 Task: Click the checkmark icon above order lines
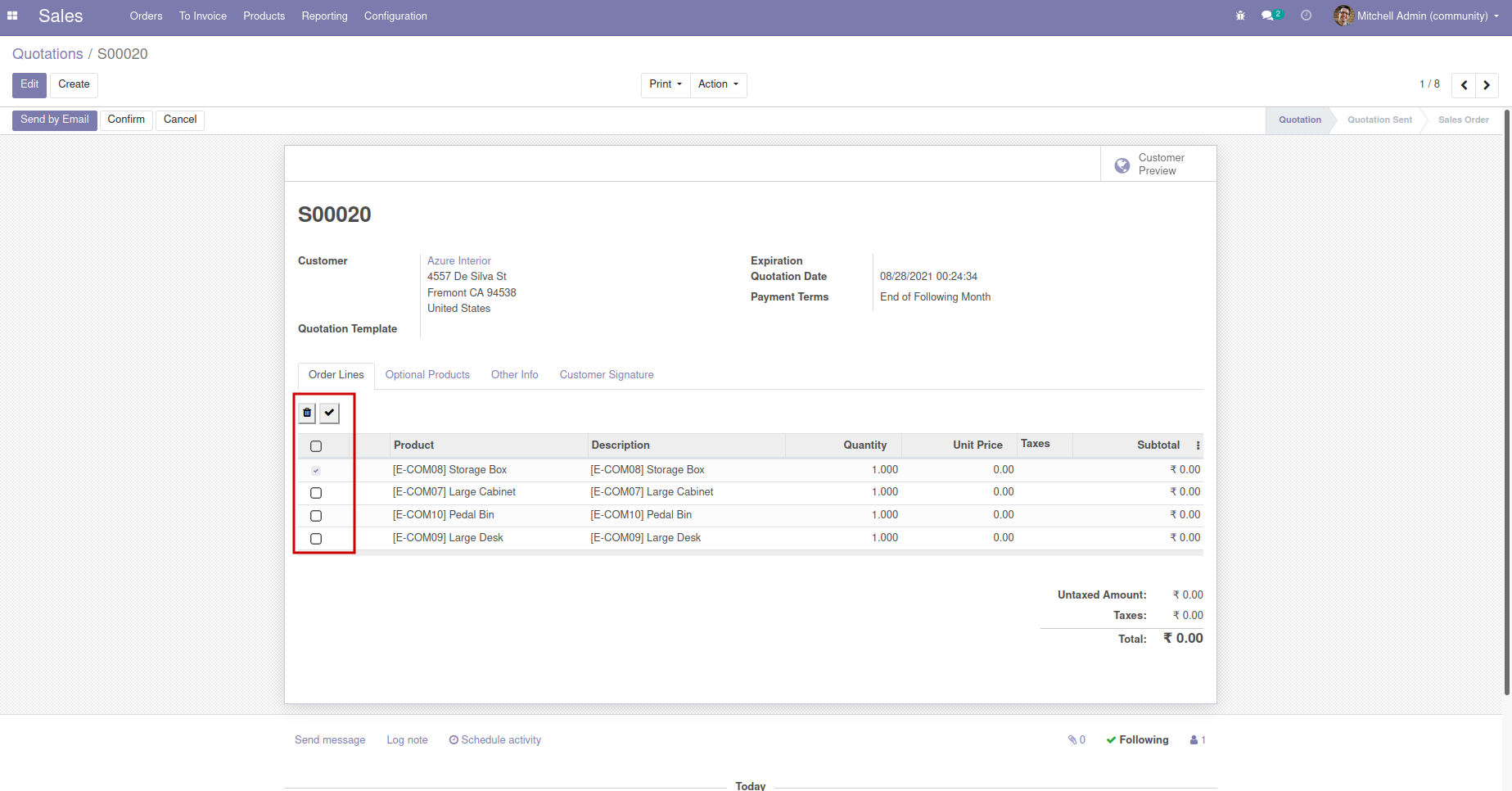(329, 413)
